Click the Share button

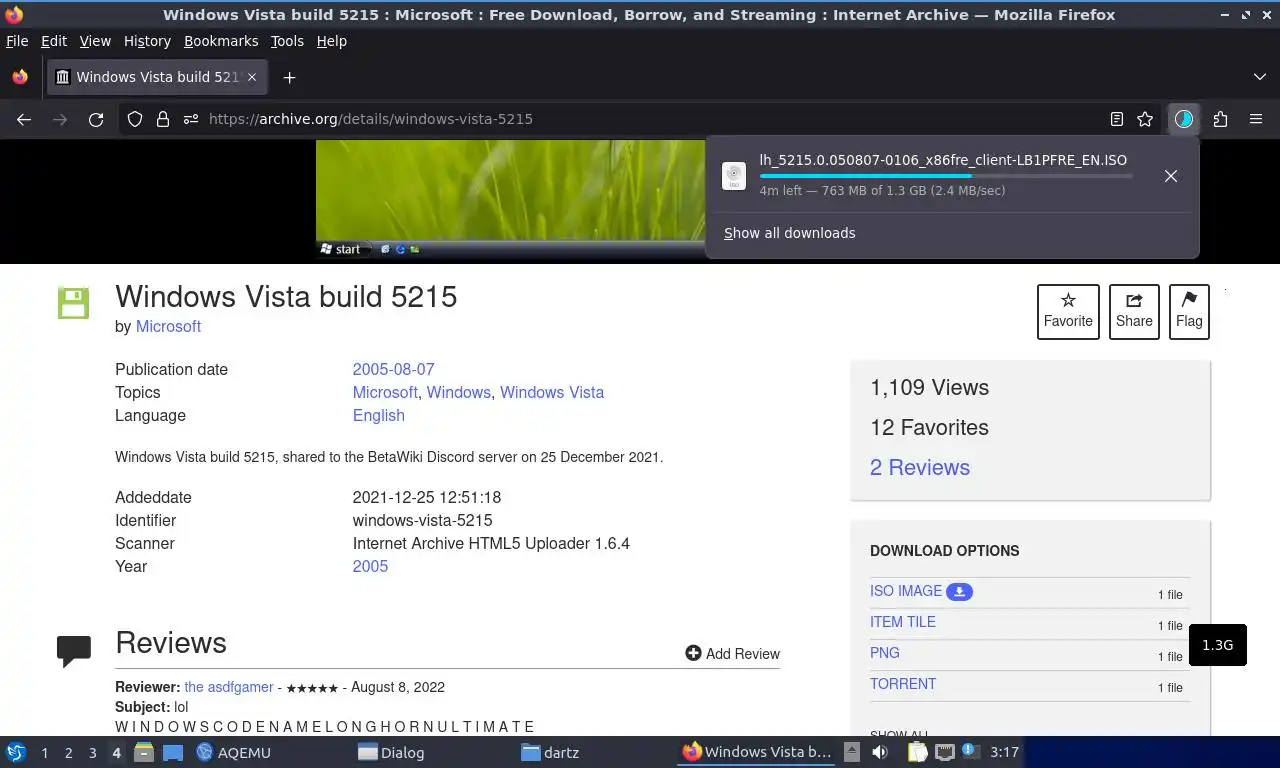tap(1134, 311)
